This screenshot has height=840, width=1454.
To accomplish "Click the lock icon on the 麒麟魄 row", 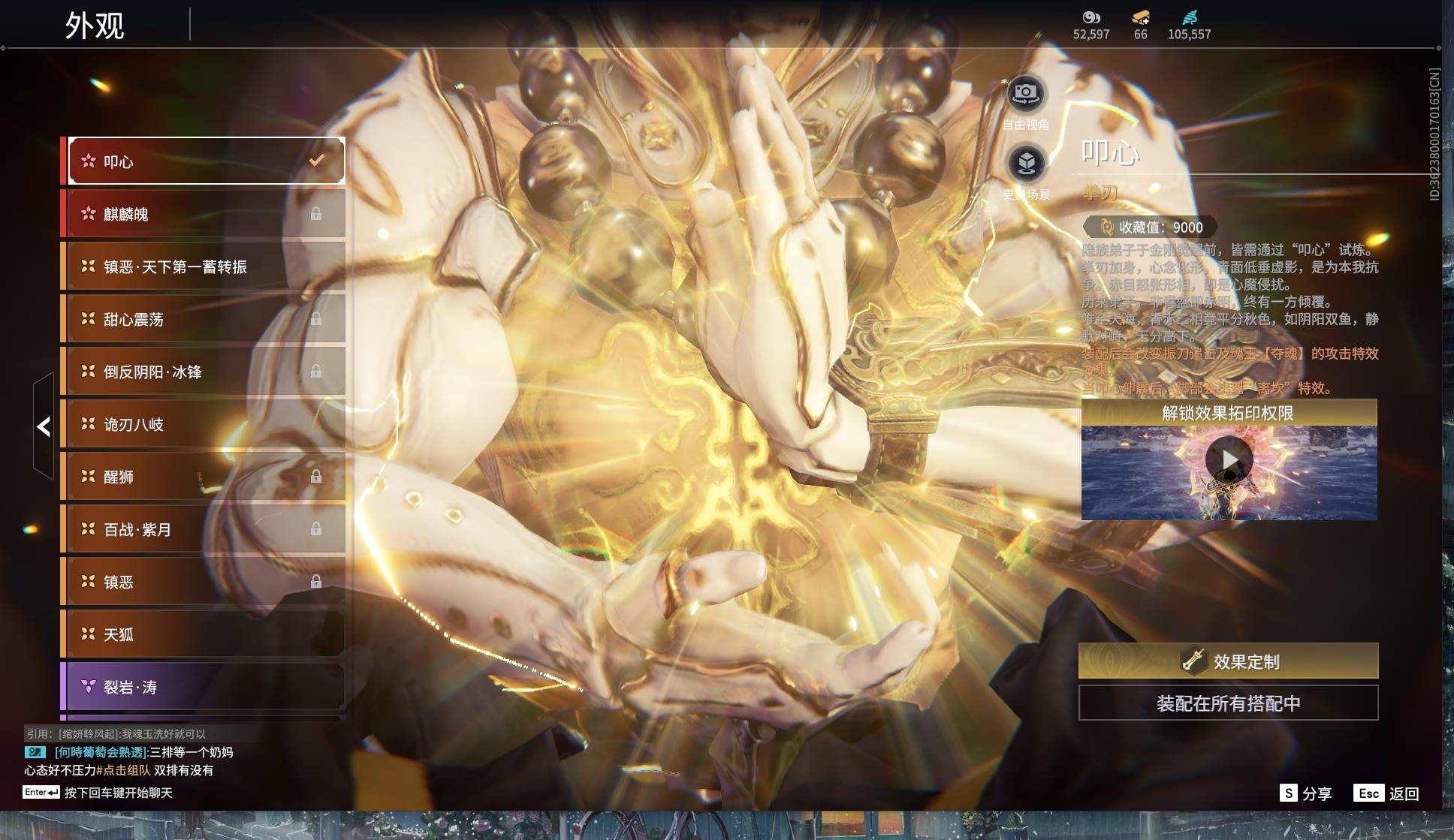I will 316,214.
